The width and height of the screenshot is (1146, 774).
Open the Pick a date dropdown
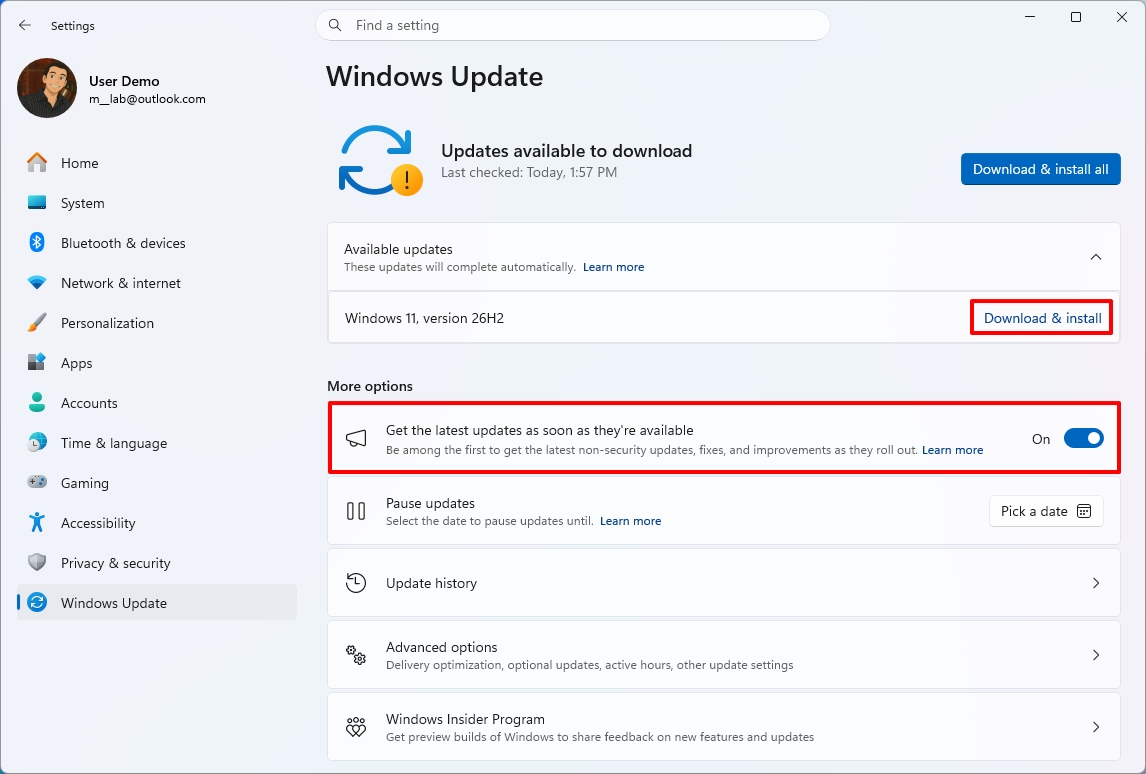1046,511
